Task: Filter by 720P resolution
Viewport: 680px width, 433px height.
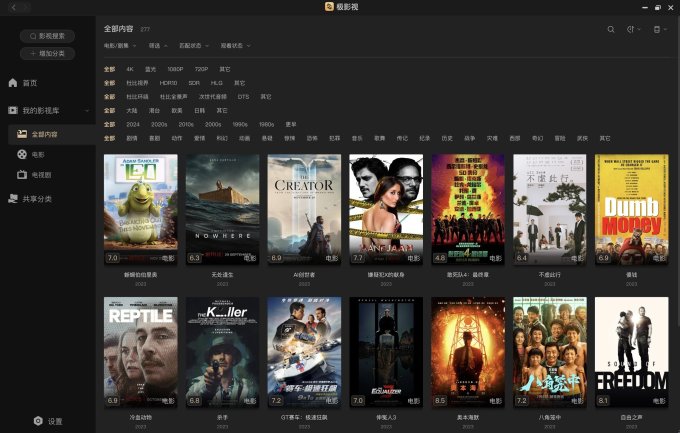Action: coord(201,69)
